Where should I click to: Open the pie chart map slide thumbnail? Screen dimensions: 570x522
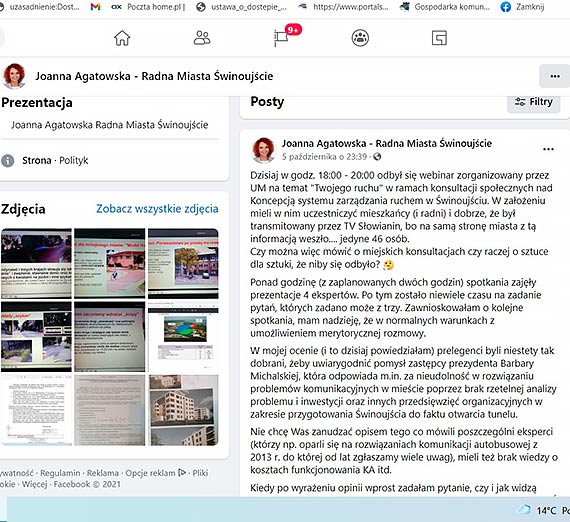coord(183,337)
